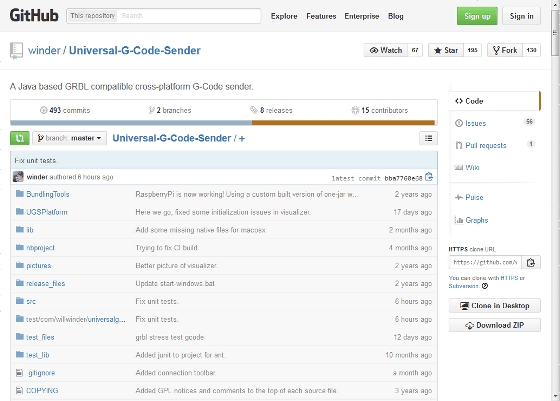Click the latest commit hash bba7768e68

pos(403,178)
